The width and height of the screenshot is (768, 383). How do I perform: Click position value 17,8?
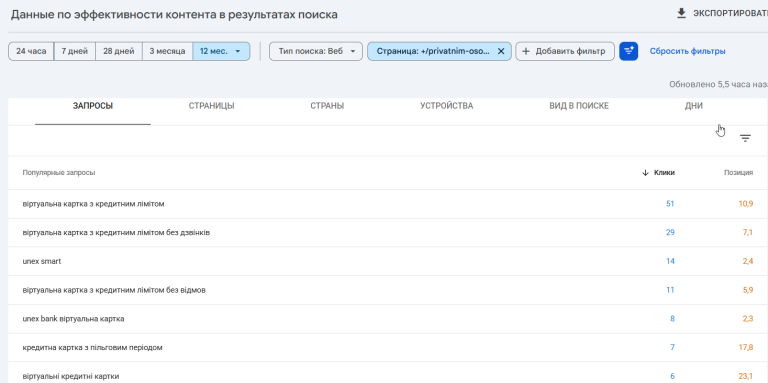coord(746,348)
